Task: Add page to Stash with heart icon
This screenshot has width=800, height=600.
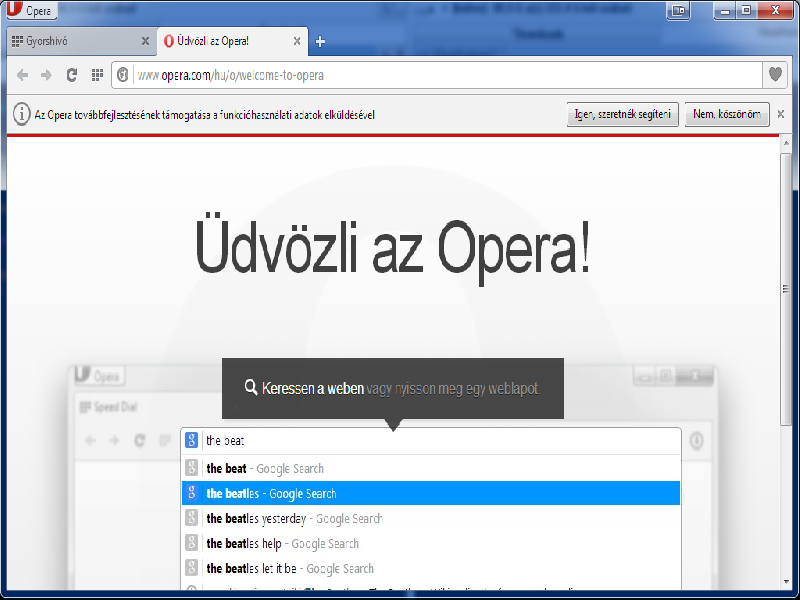Action: click(x=775, y=75)
